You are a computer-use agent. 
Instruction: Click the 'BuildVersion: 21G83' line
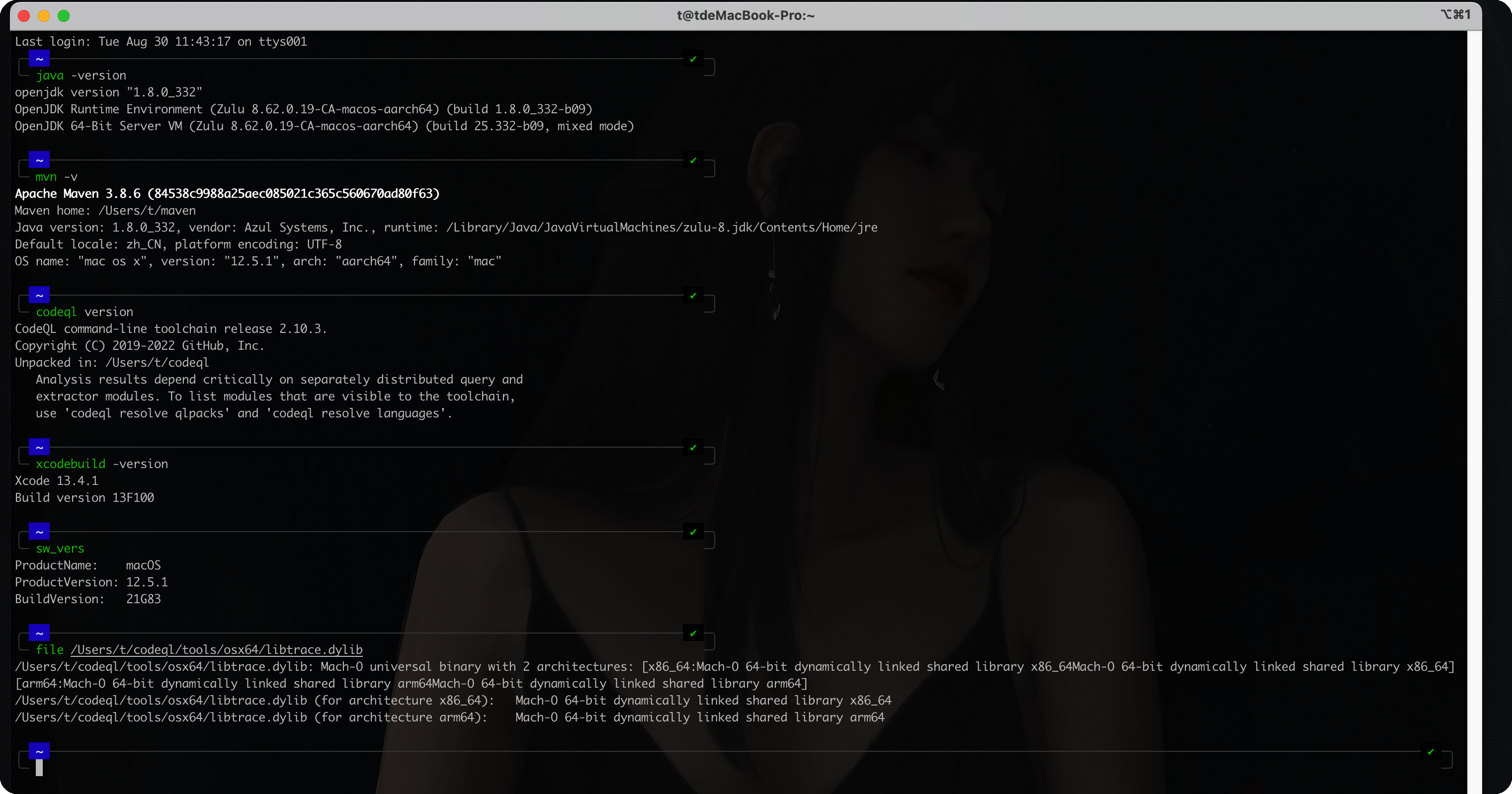[x=88, y=599]
